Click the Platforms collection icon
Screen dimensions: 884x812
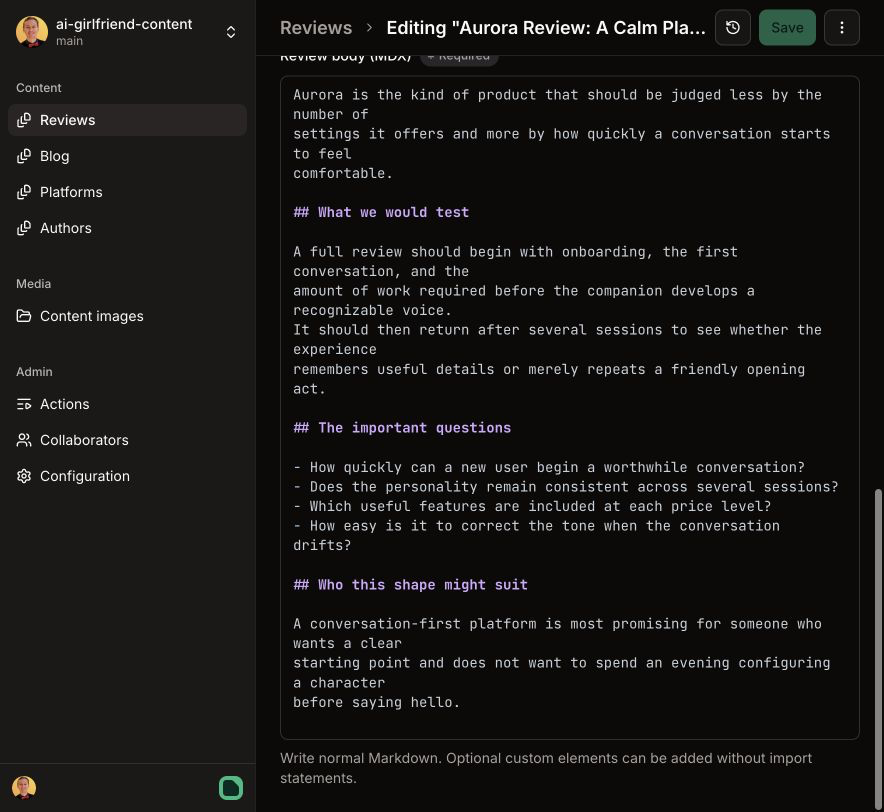point(24,192)
